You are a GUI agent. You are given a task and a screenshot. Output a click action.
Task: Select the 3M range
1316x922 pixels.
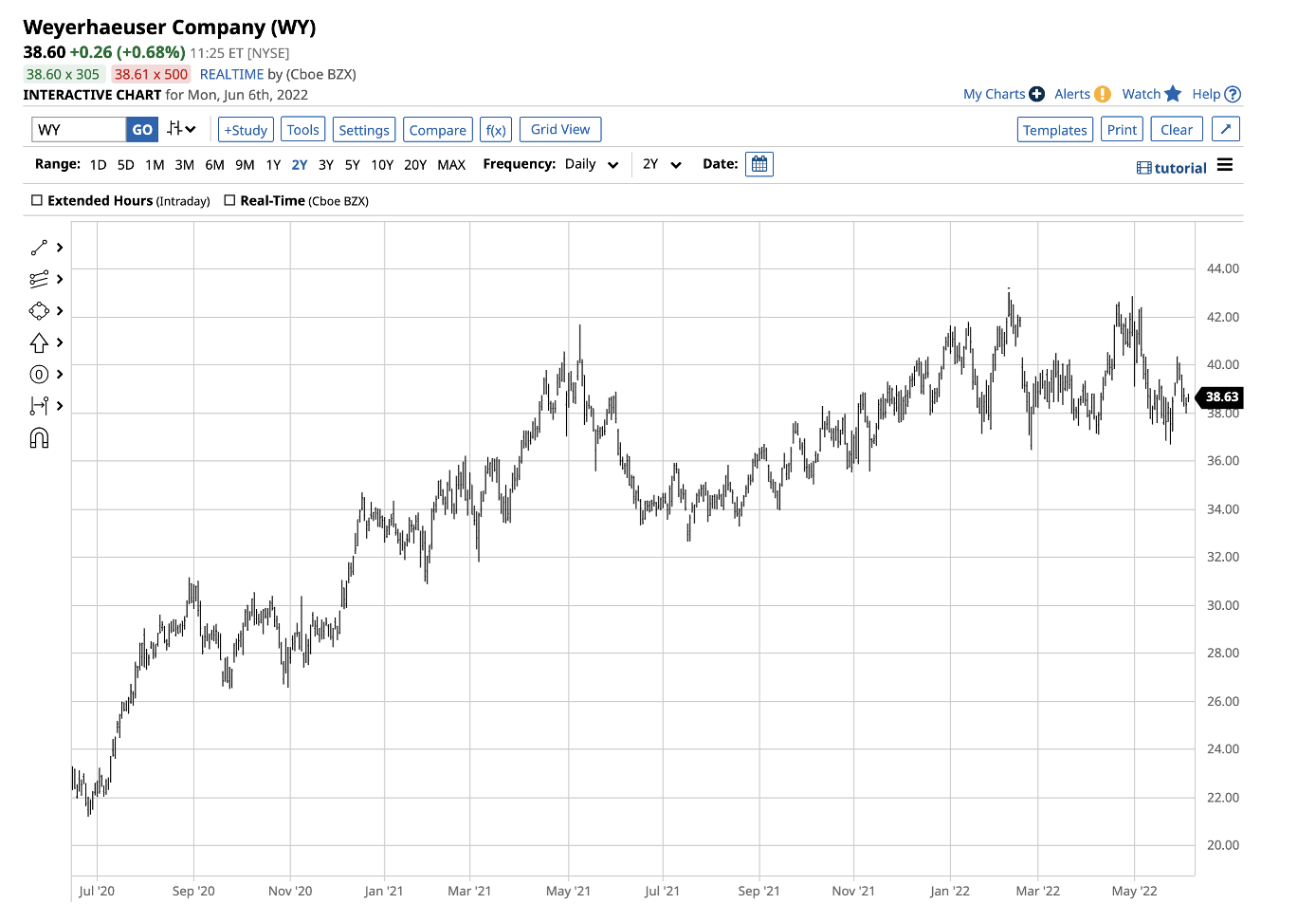[x=185, y=165]
